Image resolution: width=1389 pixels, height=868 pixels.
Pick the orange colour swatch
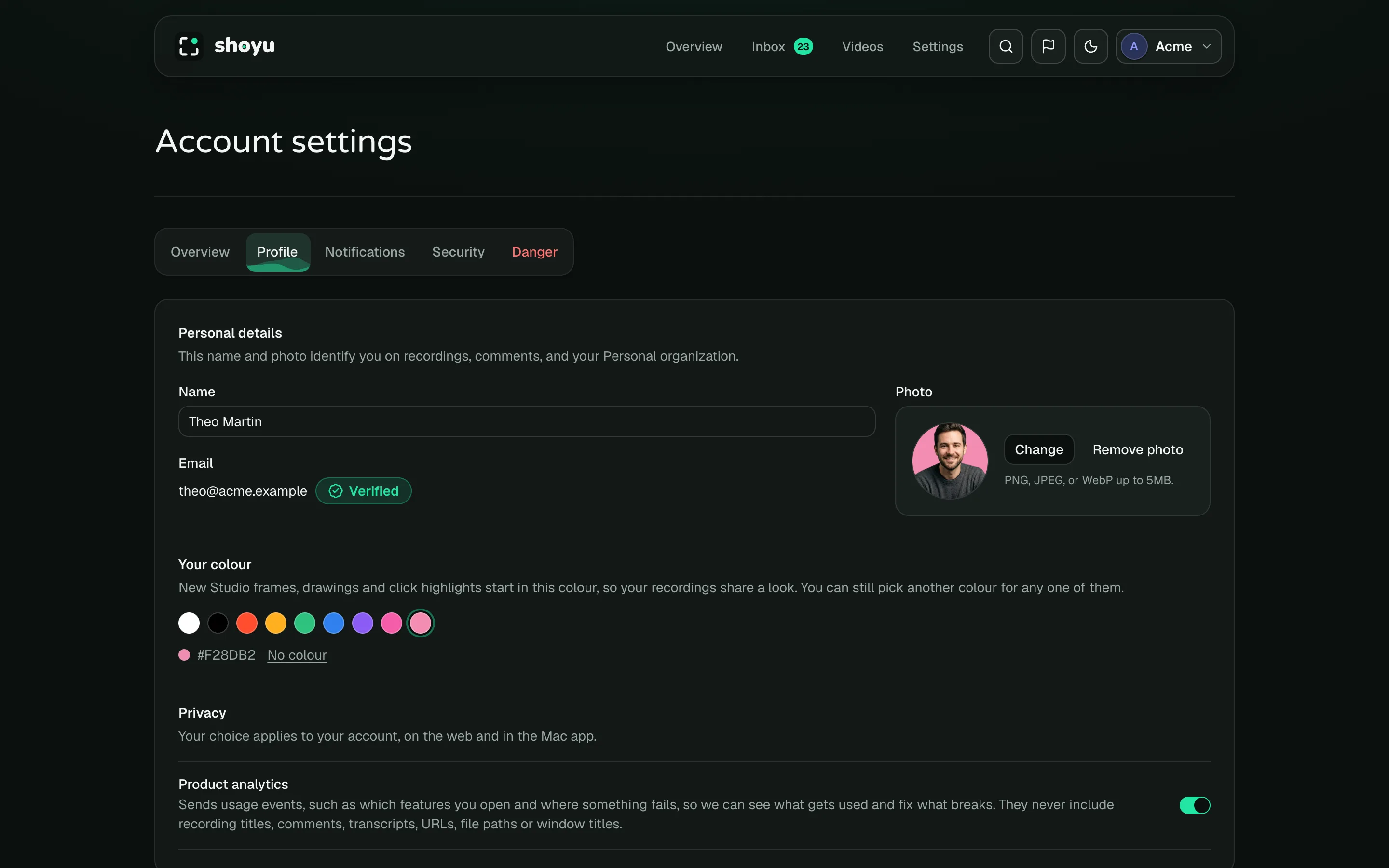coord(275,623)
